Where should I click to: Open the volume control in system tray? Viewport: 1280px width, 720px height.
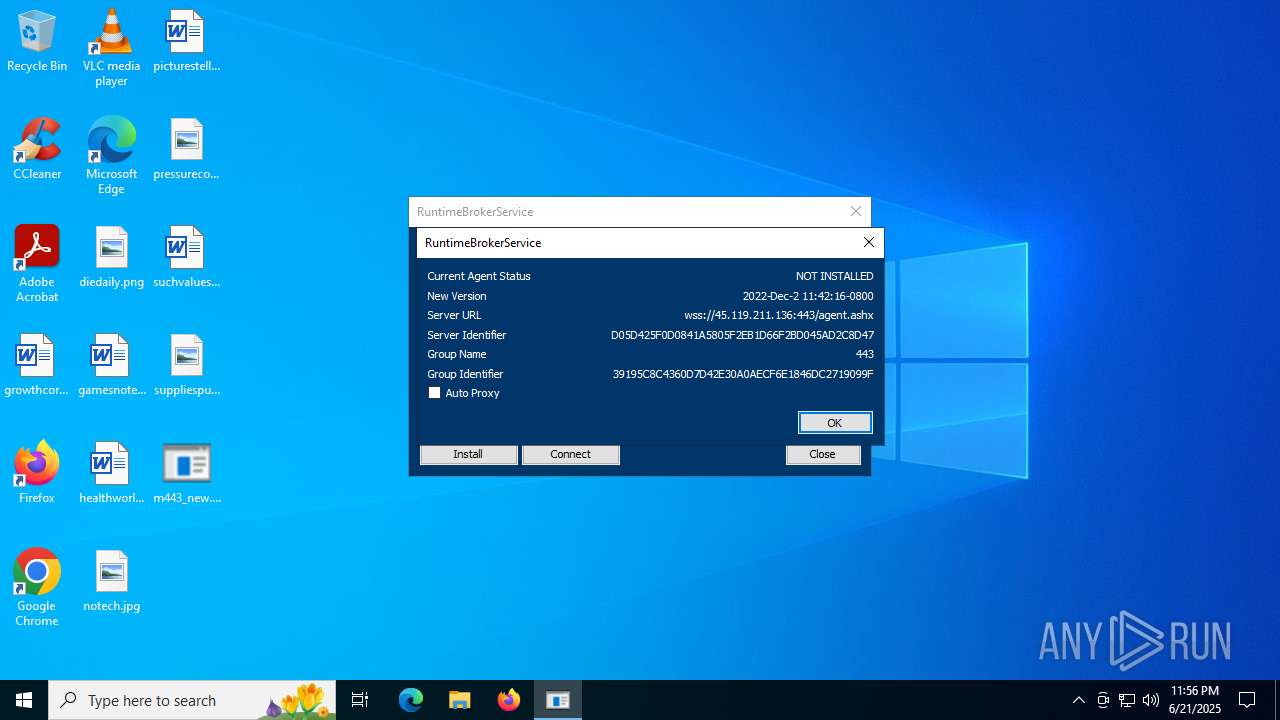point(1151,700)
